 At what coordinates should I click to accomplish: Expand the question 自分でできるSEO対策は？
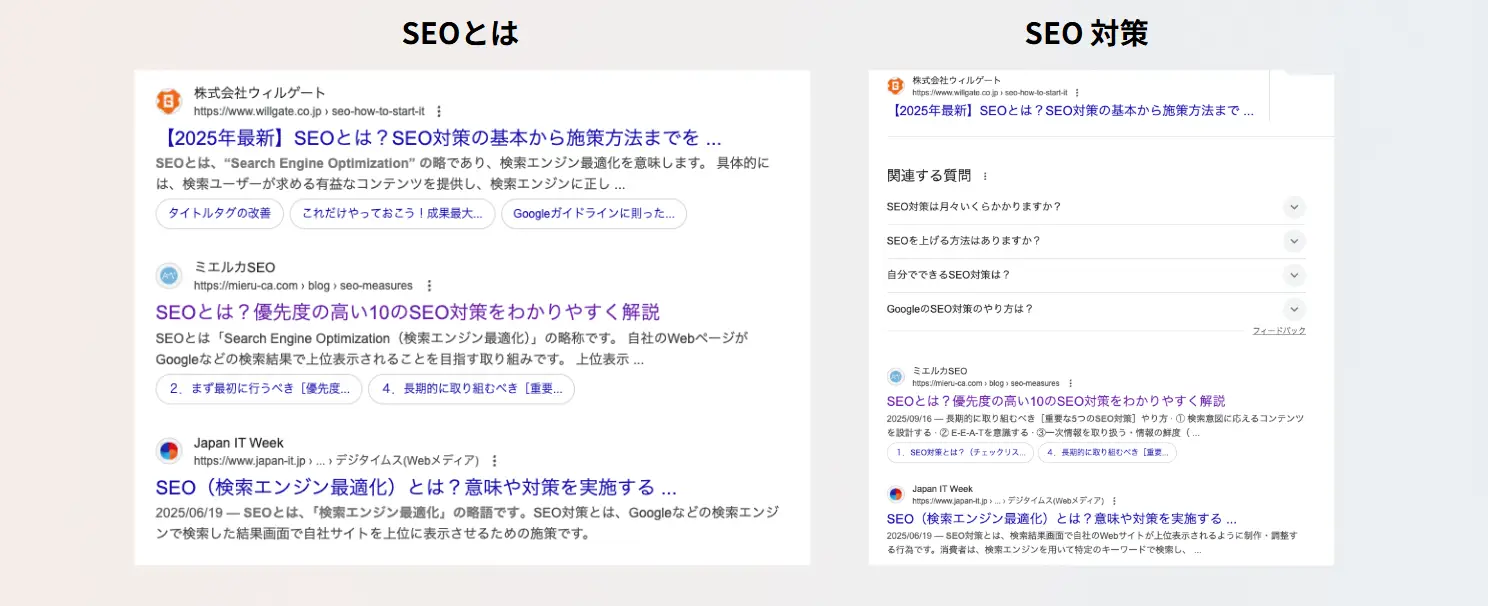click(1294, 275)
